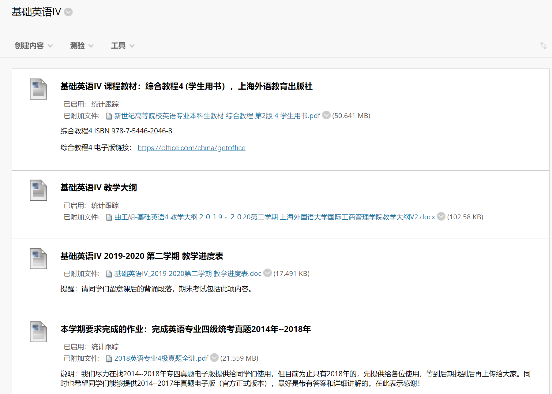Open options chevron next to 2018 pdf attachment
Viewport: 552px width, 394px height.
214,358
